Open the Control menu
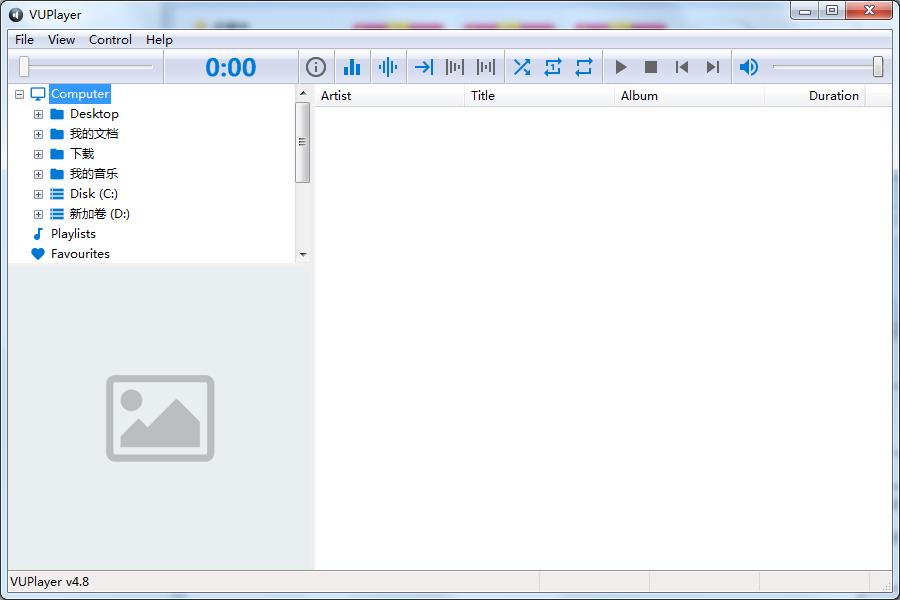 coord(110,40)
